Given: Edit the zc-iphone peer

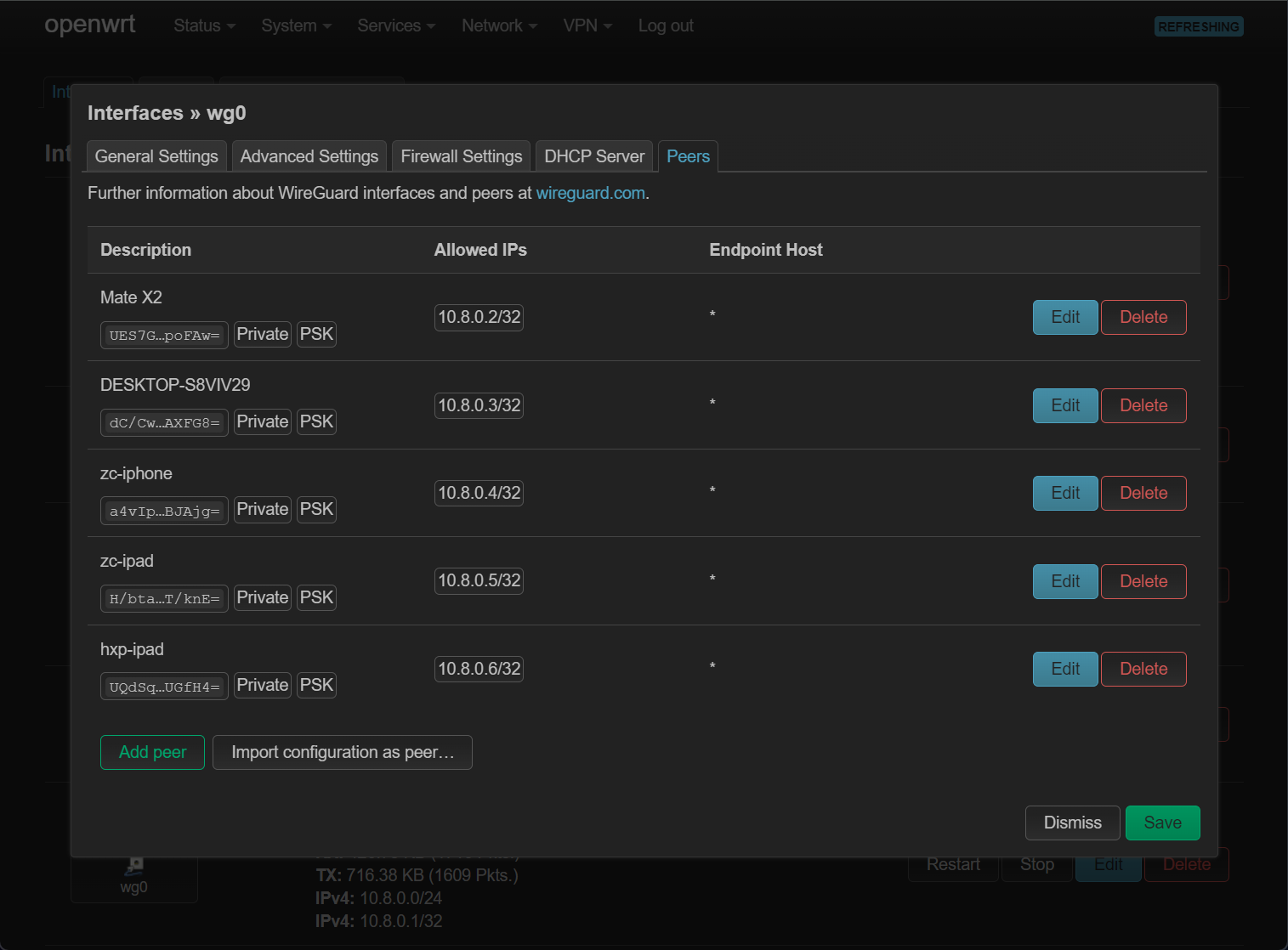Looking at the screenshot, I should pos(1064,493).
